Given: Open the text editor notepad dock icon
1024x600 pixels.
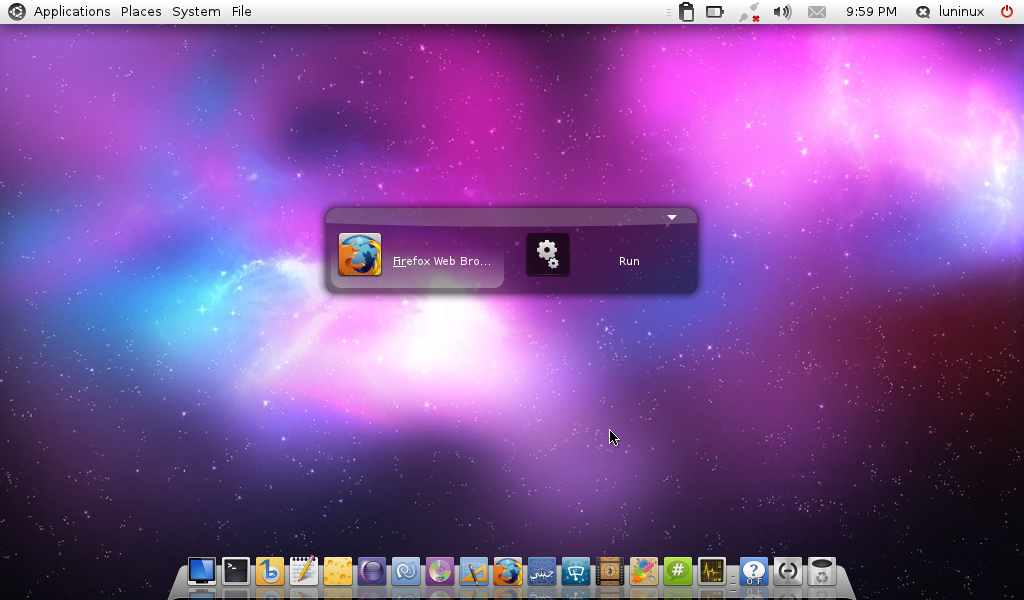Looking at the screenshot, I should 303,571.
